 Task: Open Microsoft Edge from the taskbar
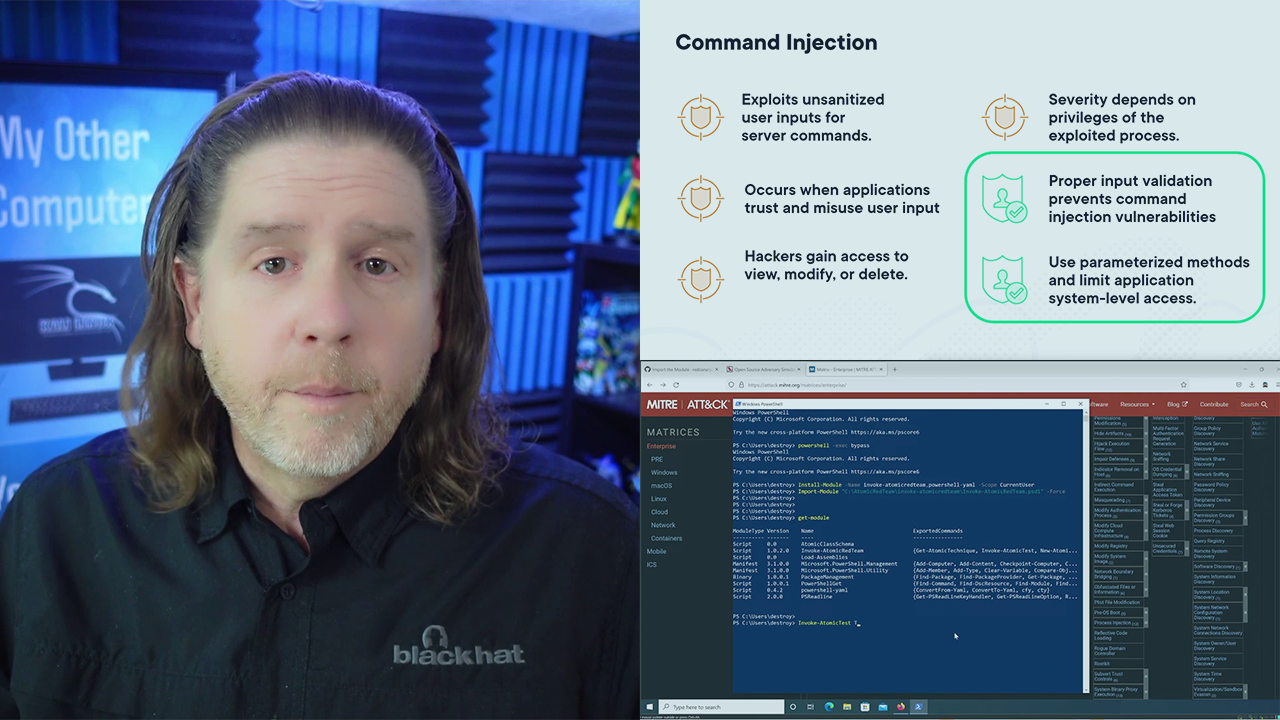tap(828, 707)
